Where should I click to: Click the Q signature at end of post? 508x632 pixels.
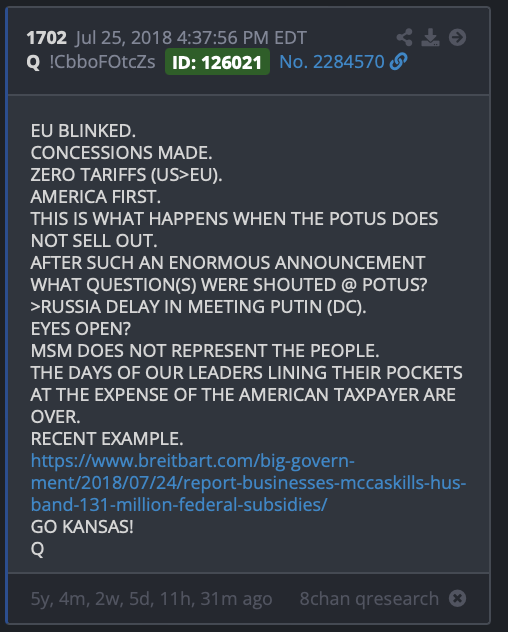37,549
